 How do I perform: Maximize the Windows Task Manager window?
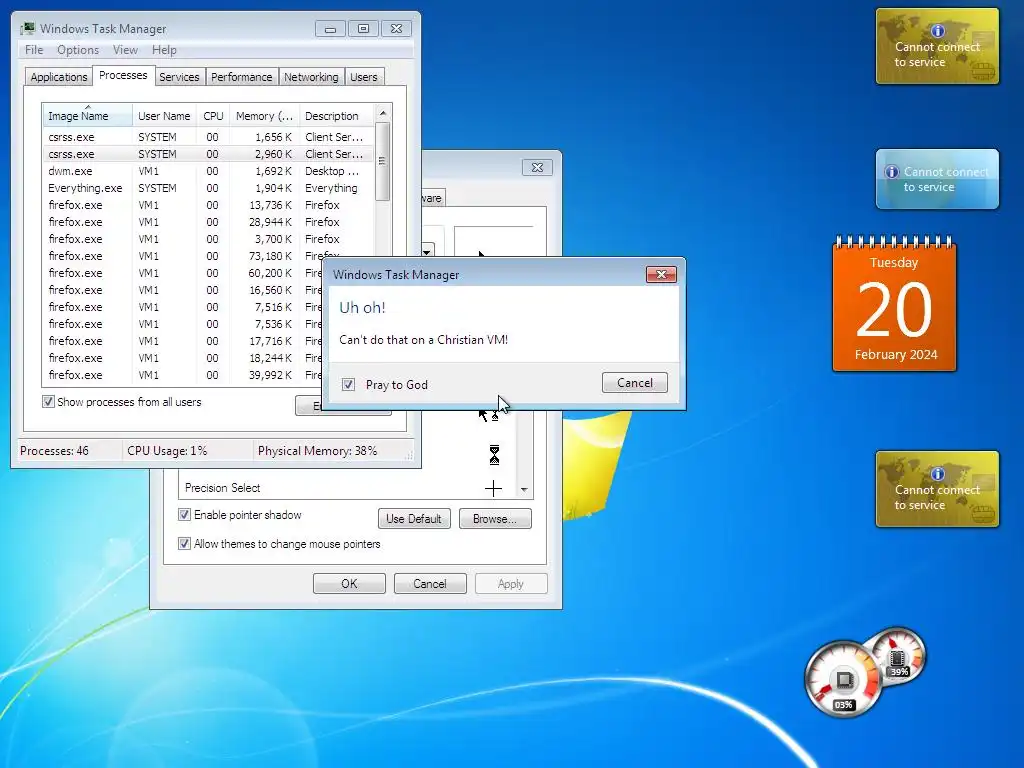pyautogui.click(x=364, y=29)
